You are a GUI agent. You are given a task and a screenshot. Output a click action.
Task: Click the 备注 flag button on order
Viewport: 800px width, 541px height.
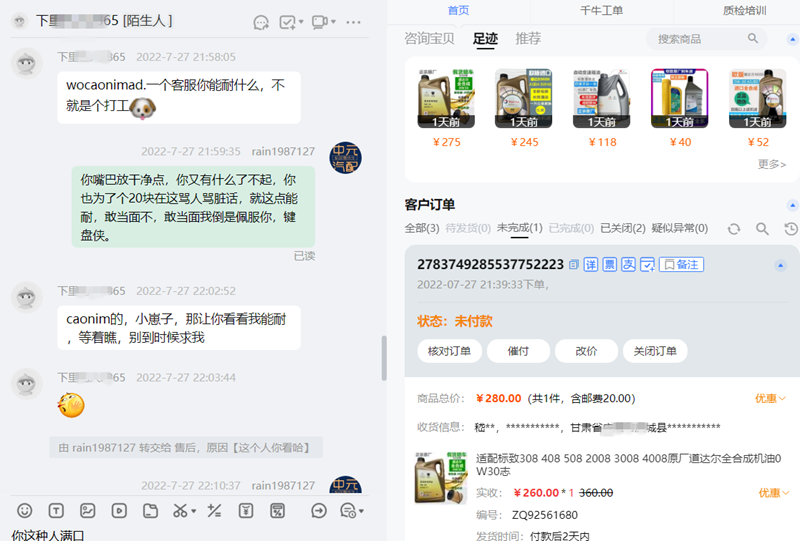pos(681,265)
